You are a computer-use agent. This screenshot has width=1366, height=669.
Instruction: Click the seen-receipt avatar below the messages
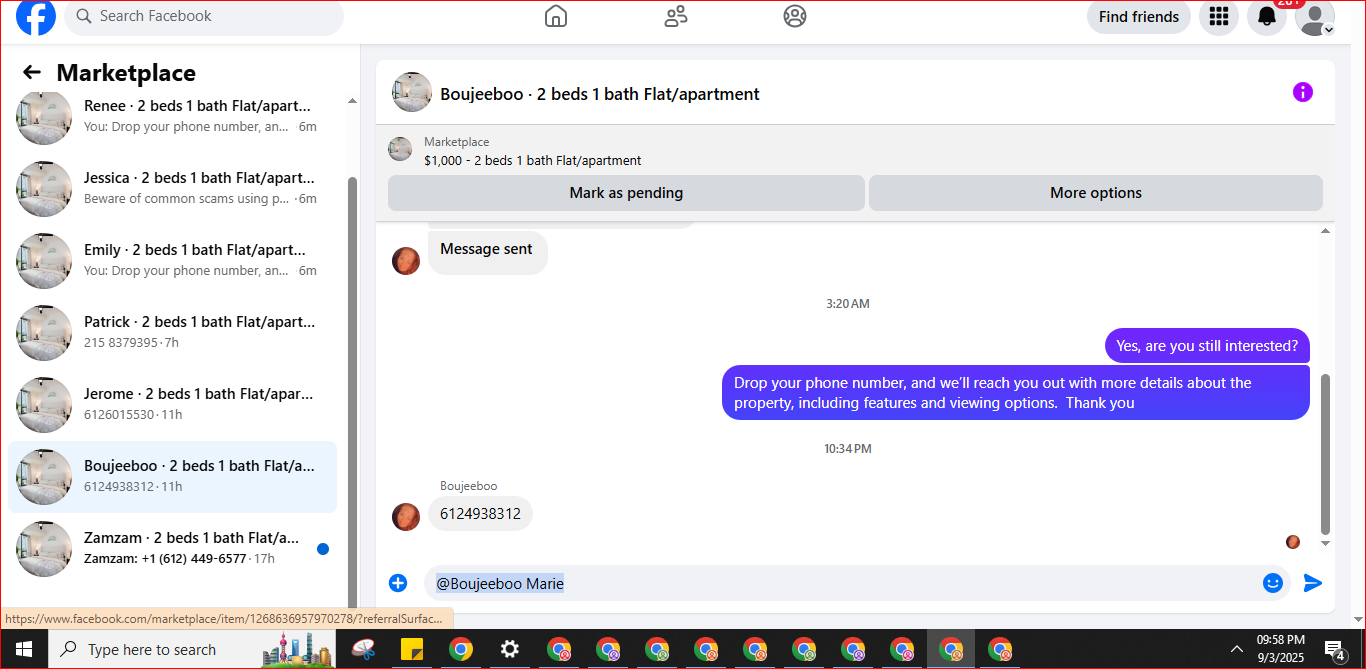point(1293,542)
